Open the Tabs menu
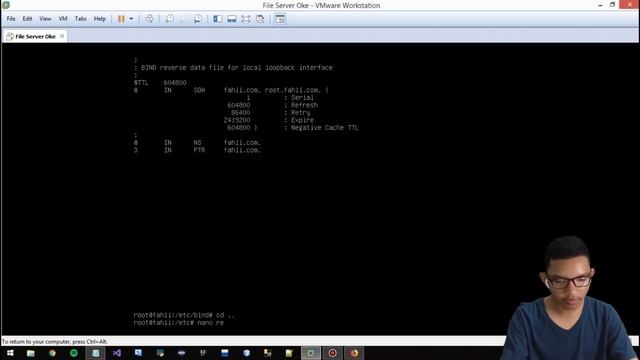The width and height of the screenshot is (640, 360). [x=80, y=19]
